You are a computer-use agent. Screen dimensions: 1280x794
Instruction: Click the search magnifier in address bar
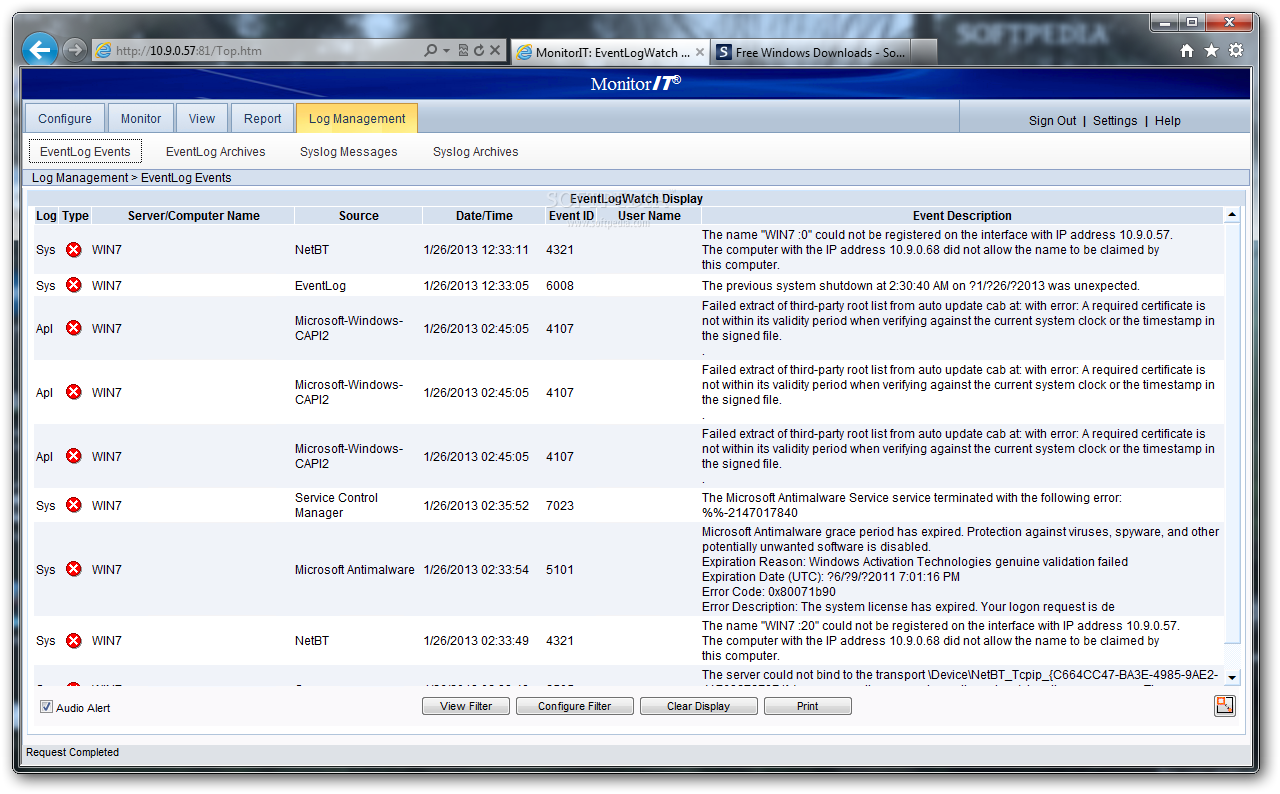pos(431,50)
